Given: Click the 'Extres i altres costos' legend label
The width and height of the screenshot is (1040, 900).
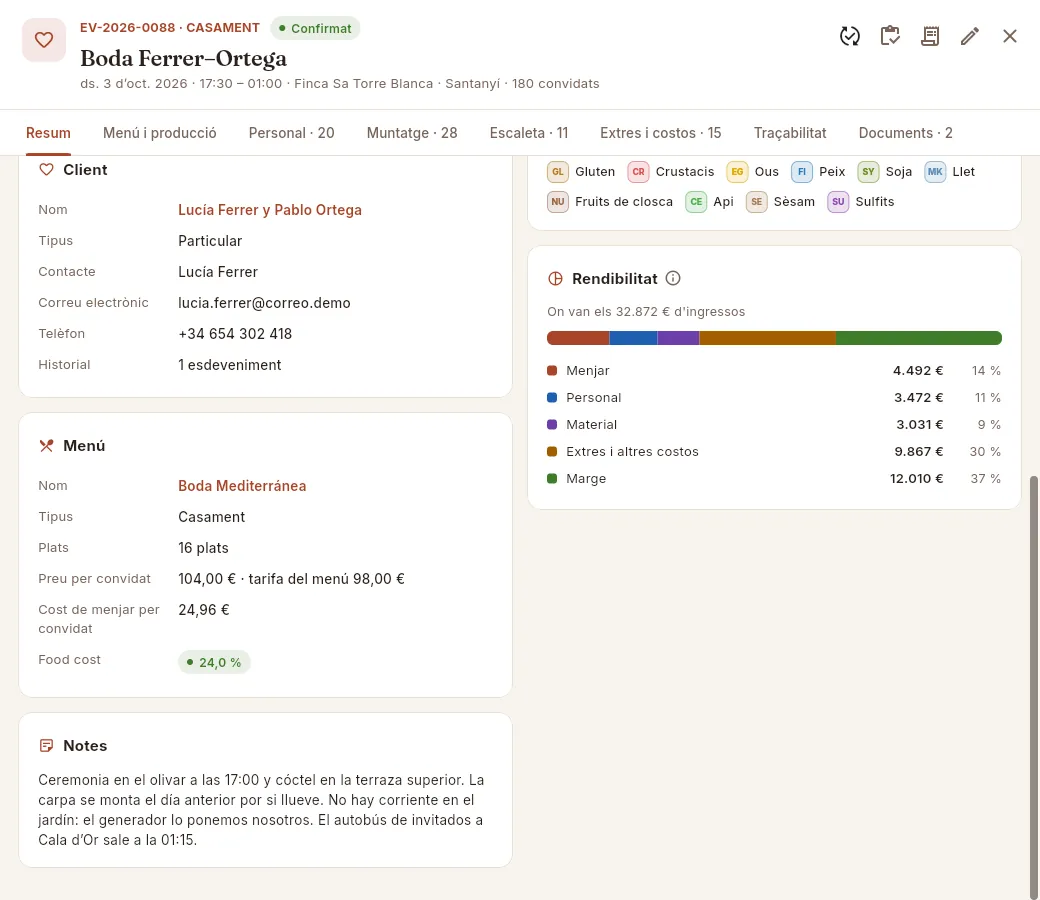Looking at the screenshot, I should coord(632,452).
